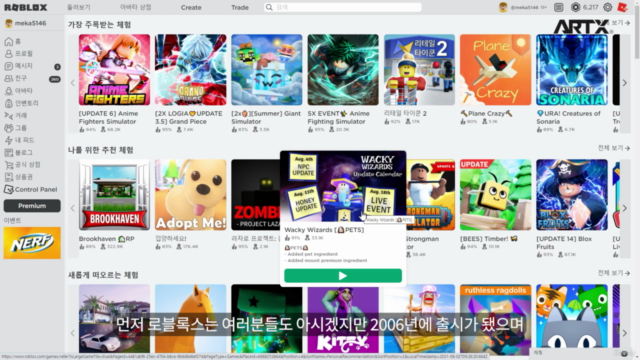The width and height of the screenshot is (640, 360).
Task: Open the Roblox logo home link
Action: coord(25,7)
